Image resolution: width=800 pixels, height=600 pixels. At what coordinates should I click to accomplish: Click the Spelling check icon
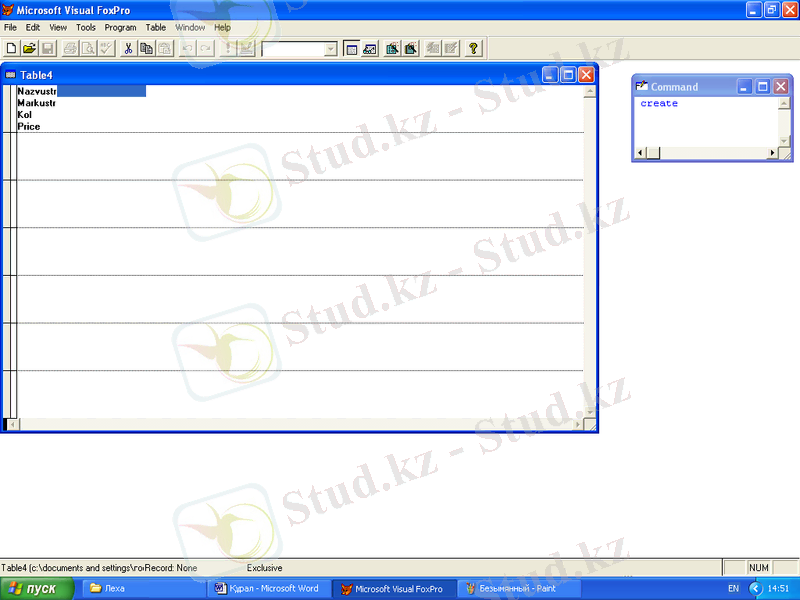click(x=107, y=48)
